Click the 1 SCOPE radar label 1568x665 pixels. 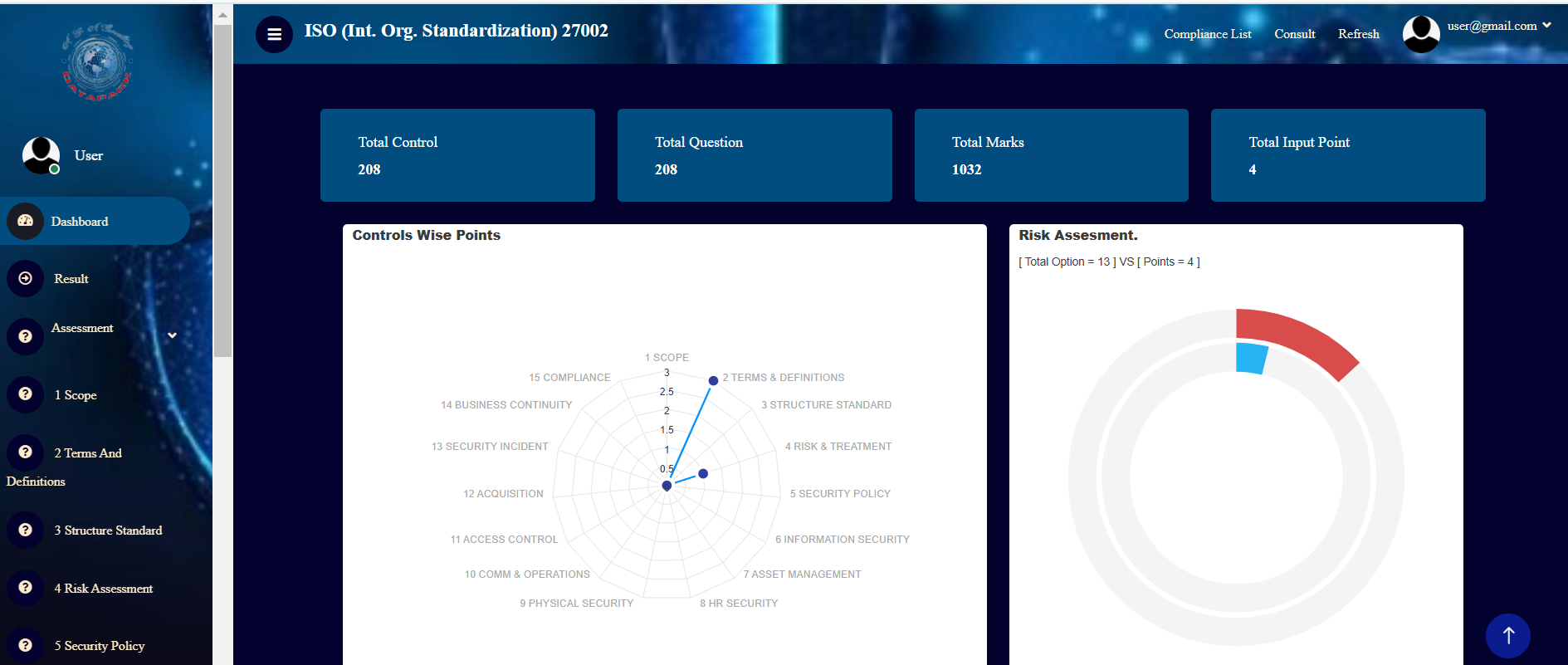pos(667,358)
